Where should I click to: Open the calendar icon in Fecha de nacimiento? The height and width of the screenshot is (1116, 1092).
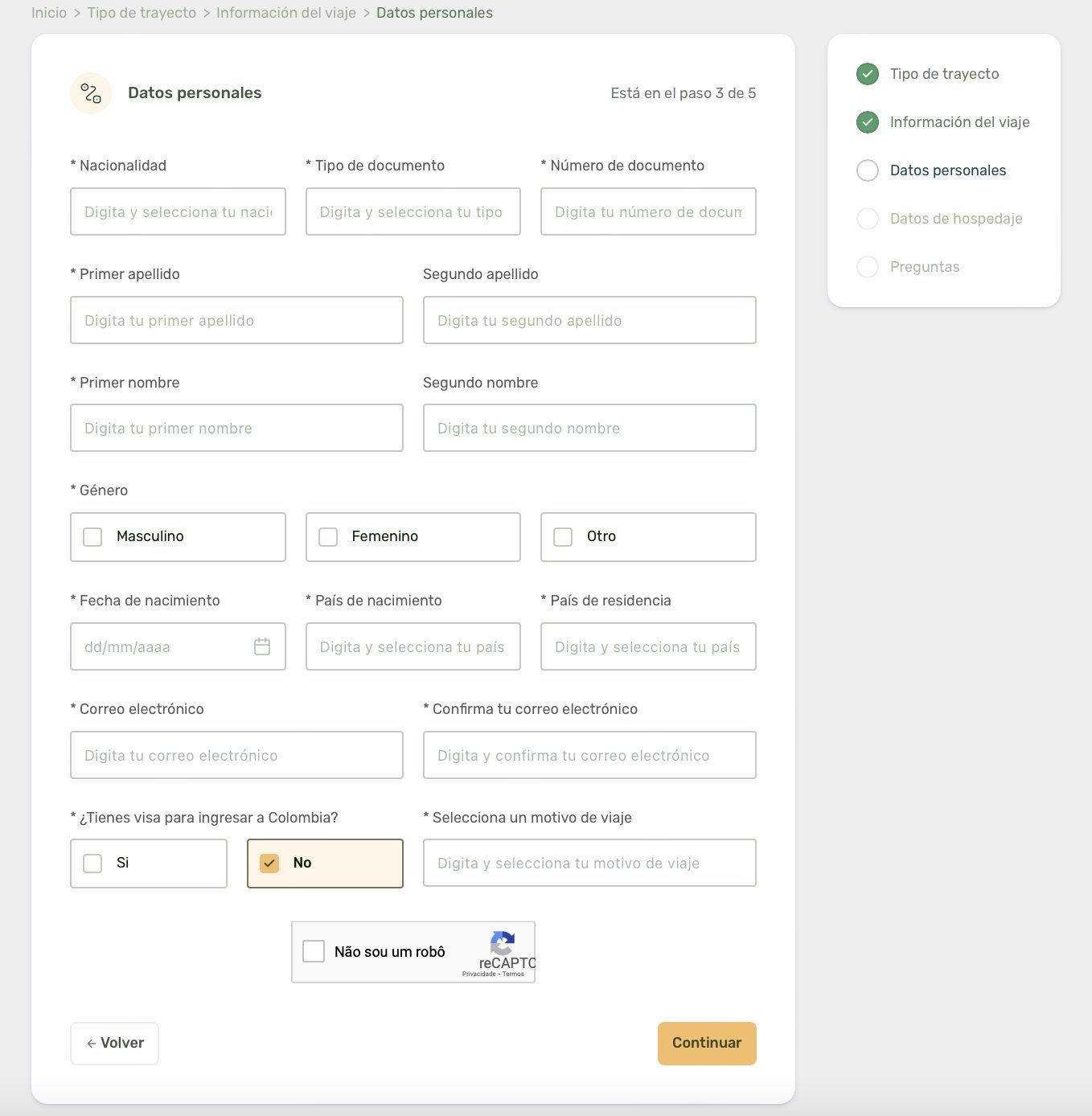pyautogui.click(x=262, y=646)
